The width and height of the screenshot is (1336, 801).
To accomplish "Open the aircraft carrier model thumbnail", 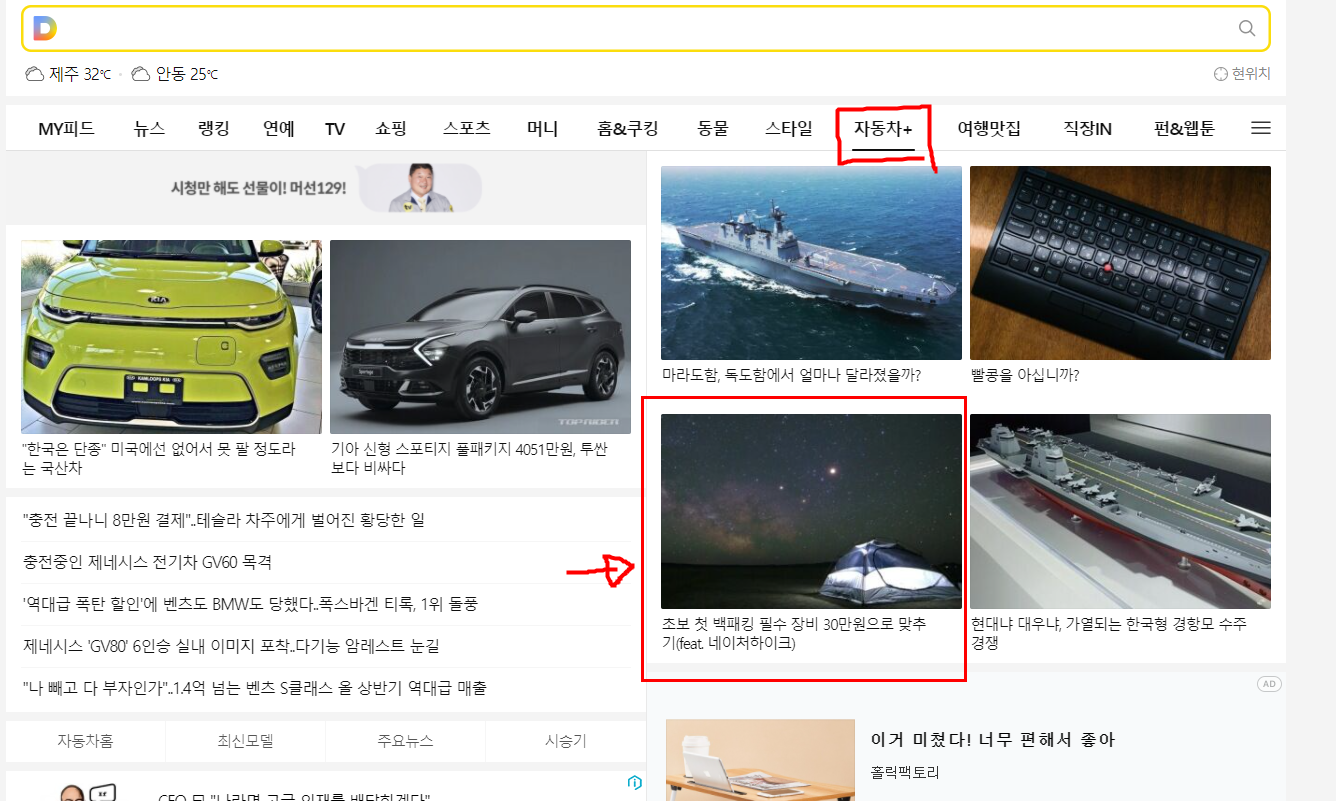I will 1120,511.
